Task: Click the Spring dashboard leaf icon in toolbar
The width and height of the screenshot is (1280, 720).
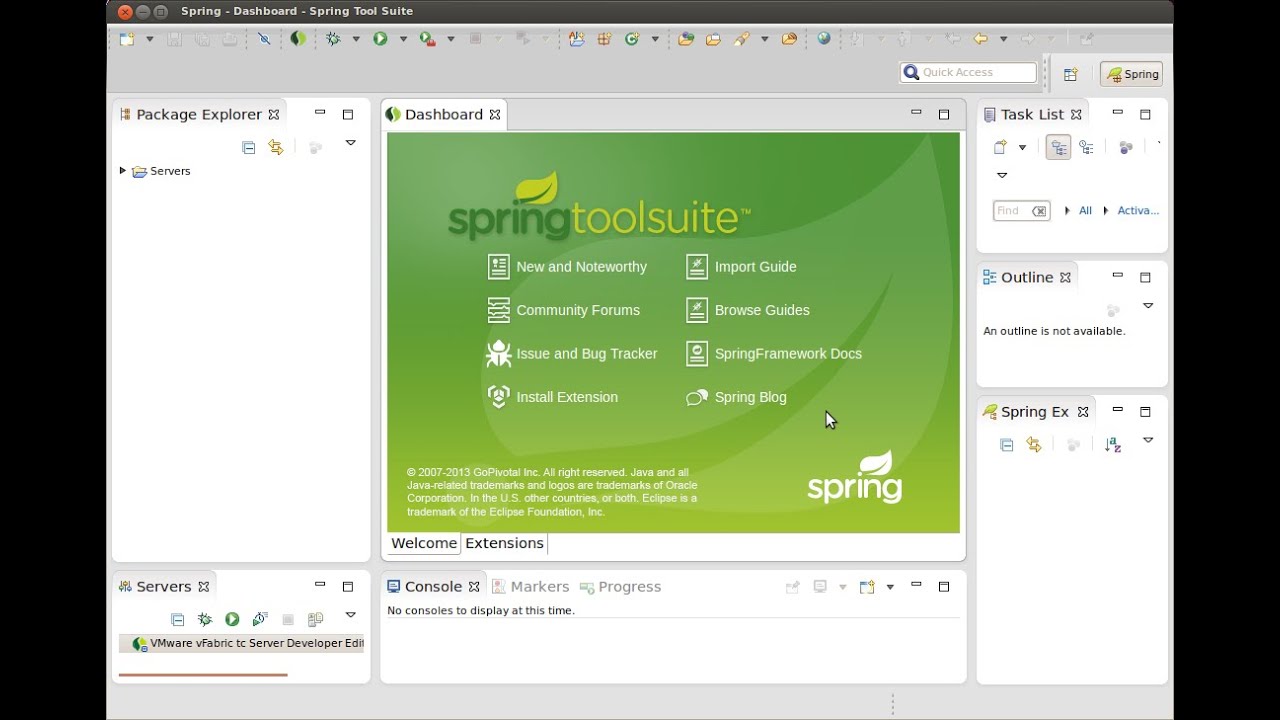Action: pyautogui.click(x=298, y=39)
